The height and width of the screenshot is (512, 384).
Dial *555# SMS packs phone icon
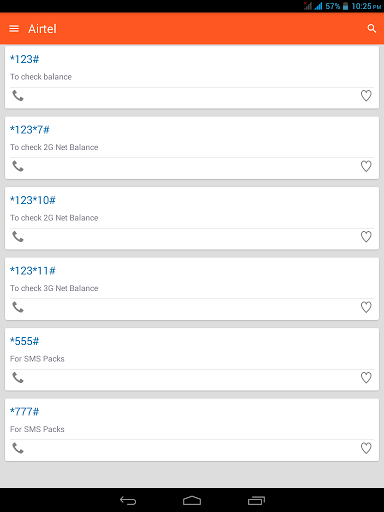(x=18, y=378)
